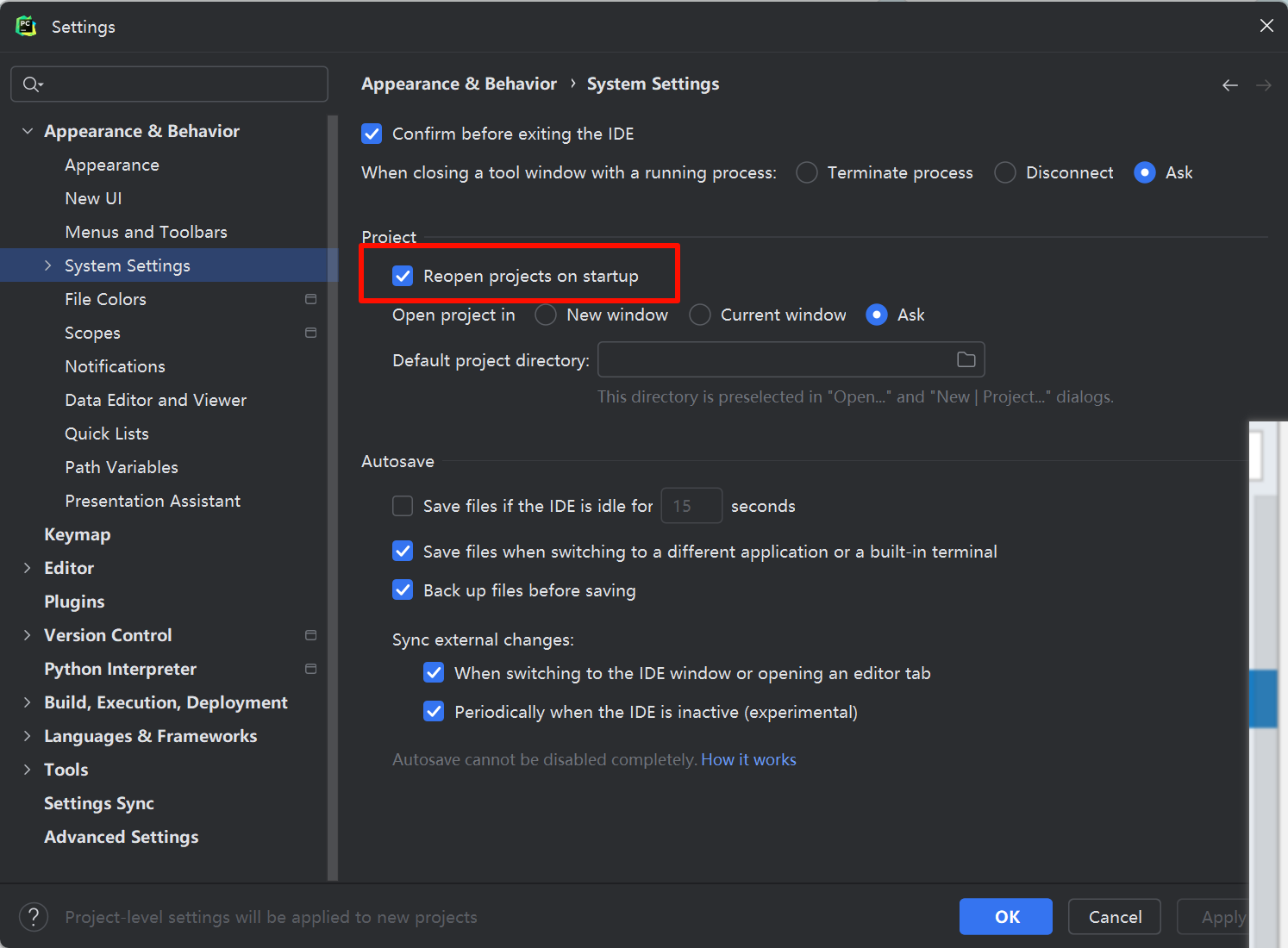Open the folder picker for default project directory

pyautogui.click(x=966, y=359)
